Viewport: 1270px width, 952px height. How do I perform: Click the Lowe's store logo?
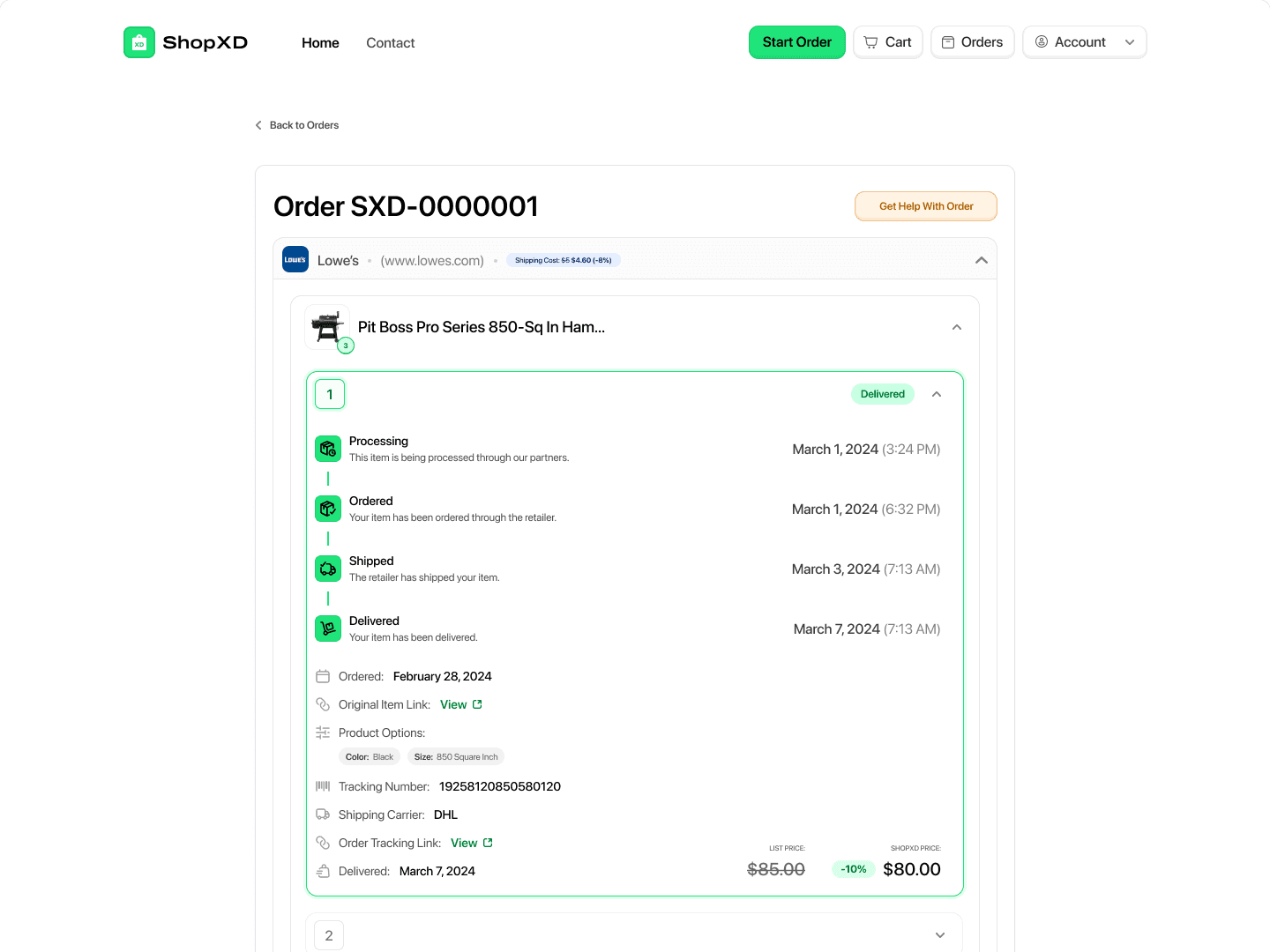coord(295,259)
